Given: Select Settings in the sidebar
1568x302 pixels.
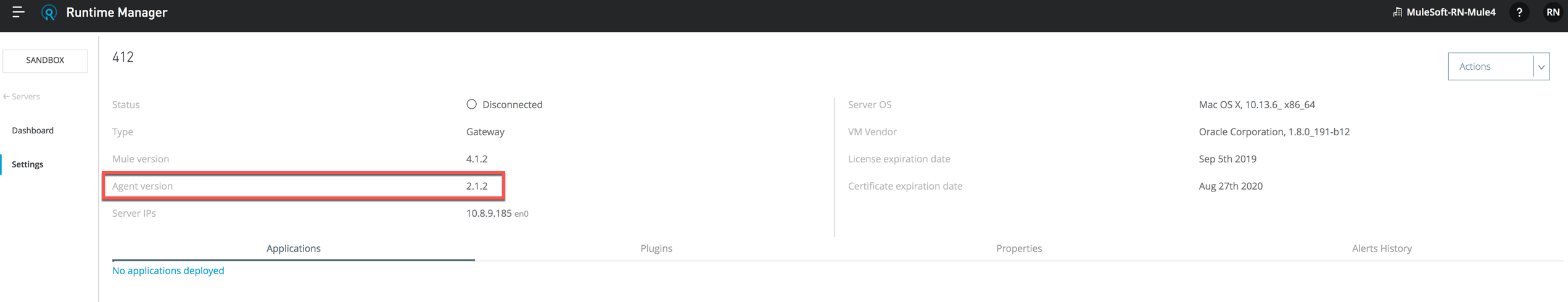Looking at the screenshot, I should pyautogui.click(x=28, y=164).
